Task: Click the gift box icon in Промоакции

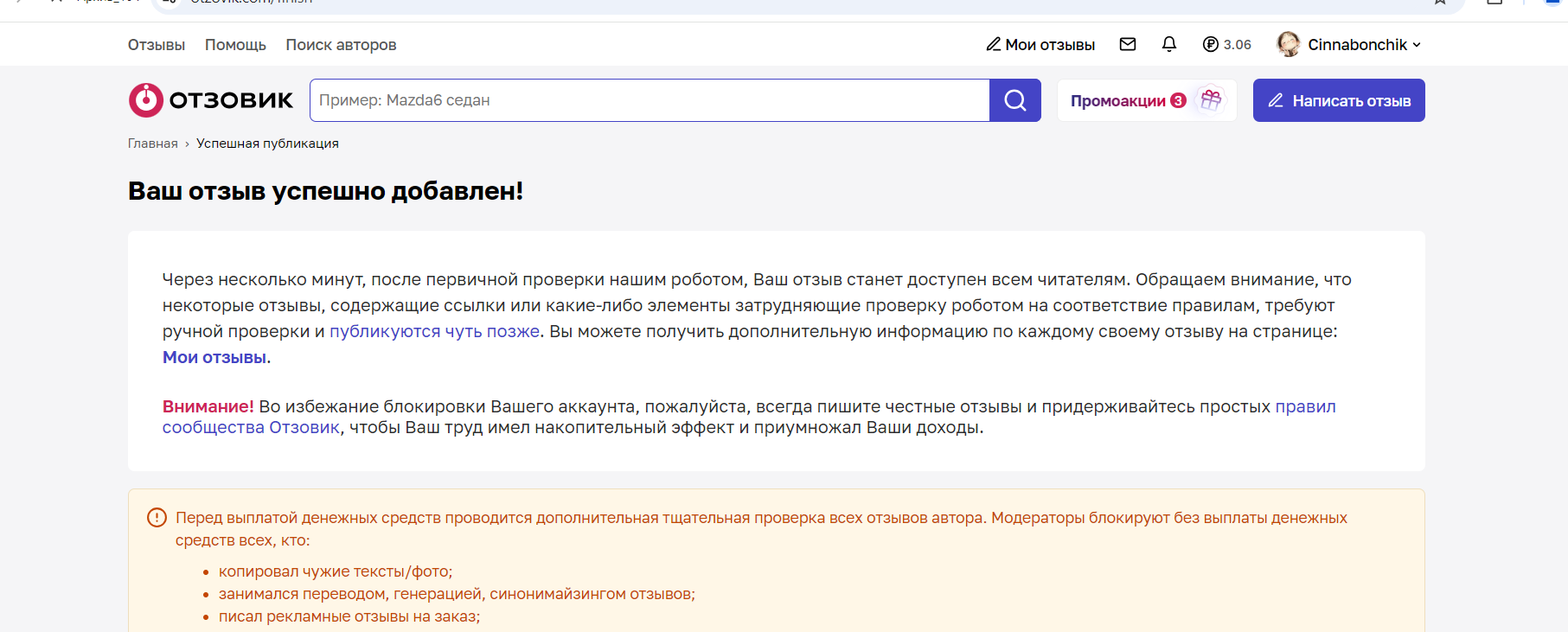Action: (1211, 100)
